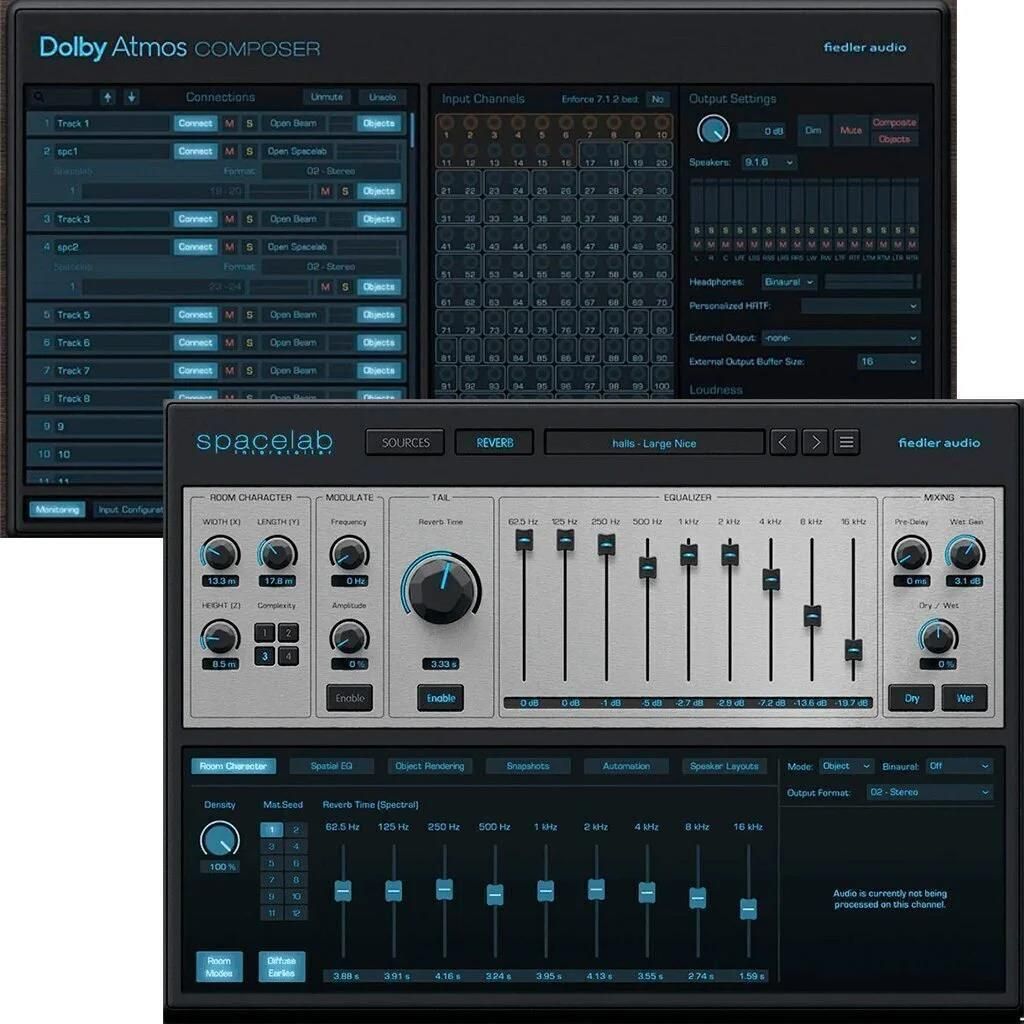Click the output level knob in Output Settings
Screen dimensions: 1024x1024
pos(712,130)
